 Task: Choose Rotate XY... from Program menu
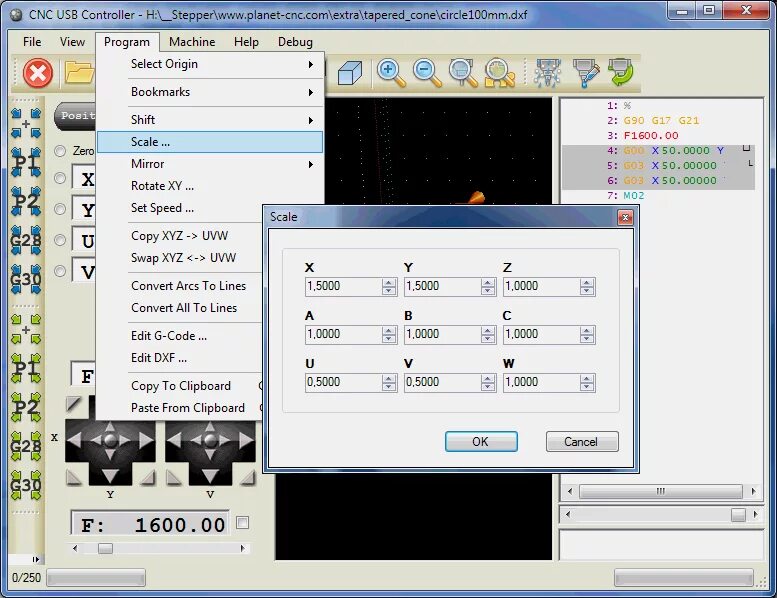click(162, 186)
